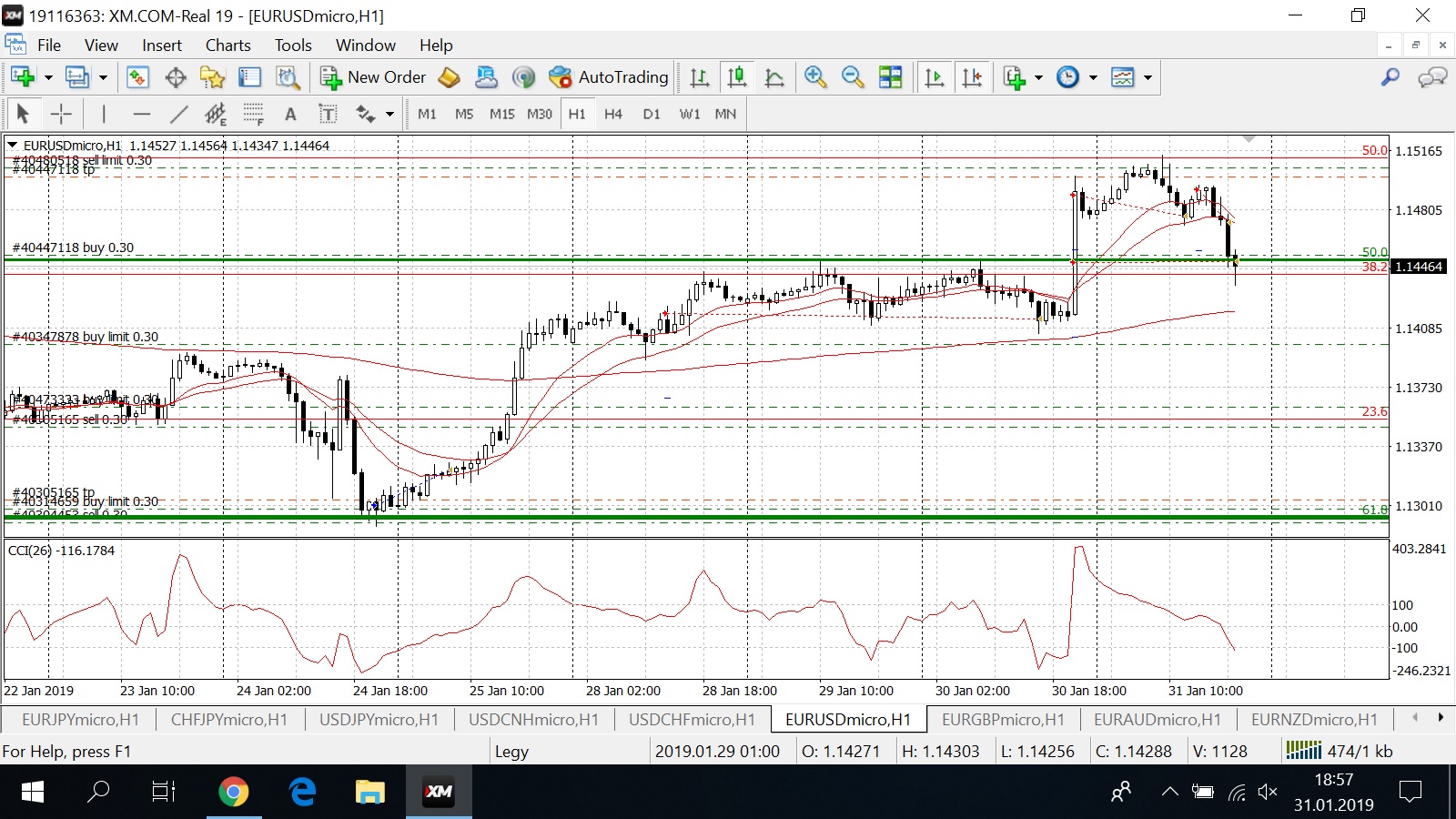
Task: Select the horizontal line drawing tool
Action: (x=141, y=114)
